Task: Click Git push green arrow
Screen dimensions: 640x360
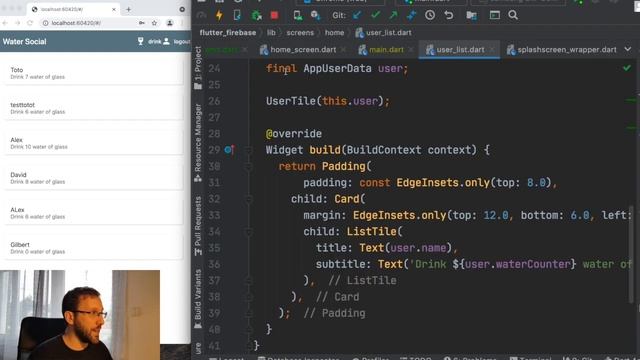Action: click(x=393, y=15)
